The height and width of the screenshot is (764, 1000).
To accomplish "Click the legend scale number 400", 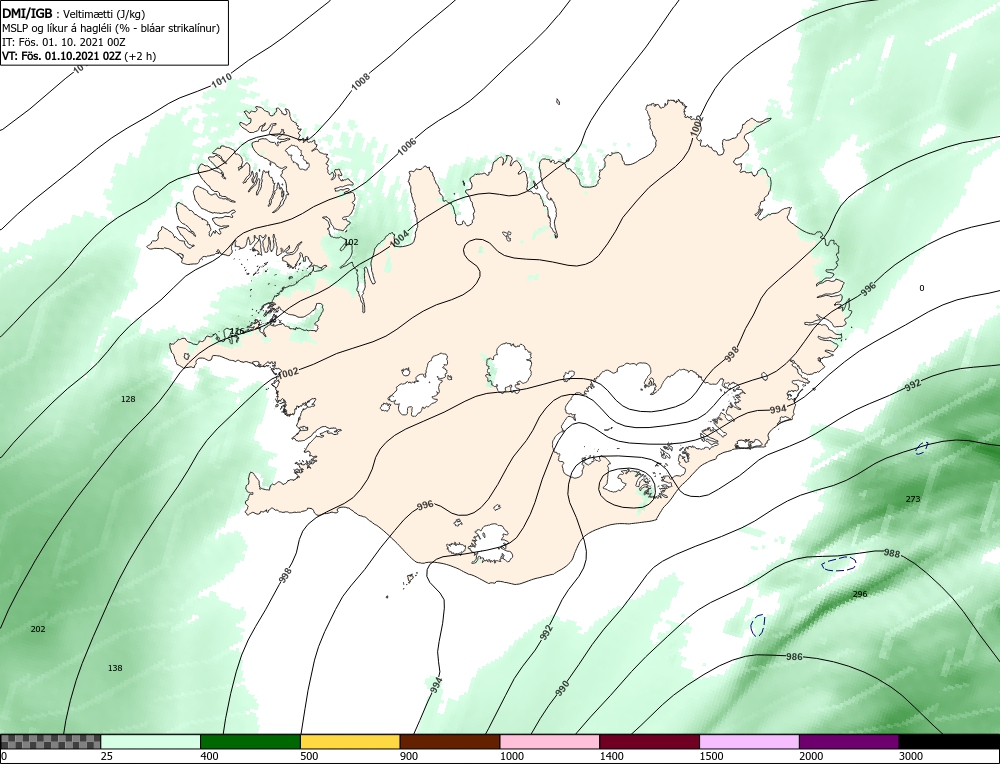I will (x=209, y=757).
